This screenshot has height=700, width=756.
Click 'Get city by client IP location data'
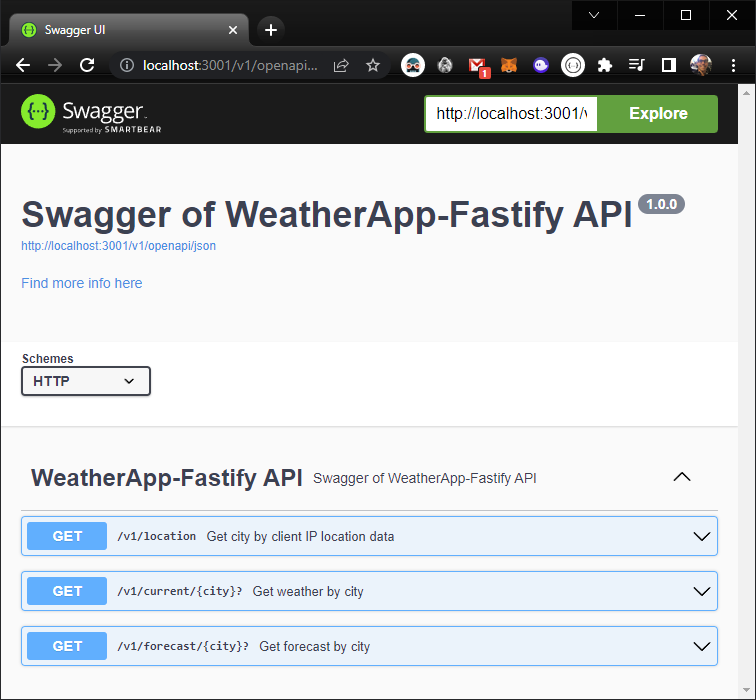tap(300, 536)
